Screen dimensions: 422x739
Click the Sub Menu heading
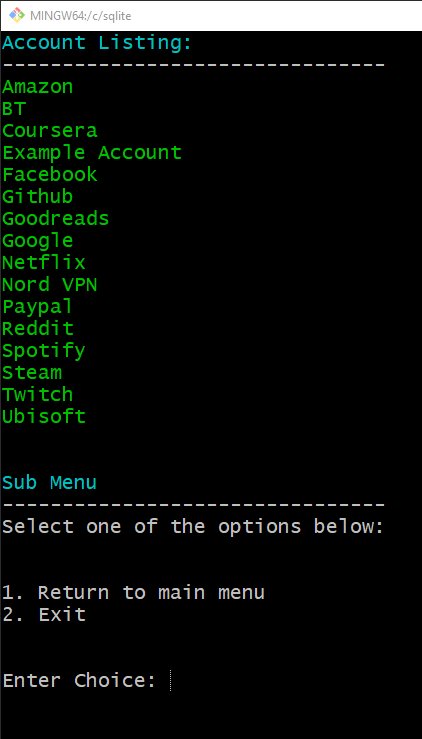50,483
